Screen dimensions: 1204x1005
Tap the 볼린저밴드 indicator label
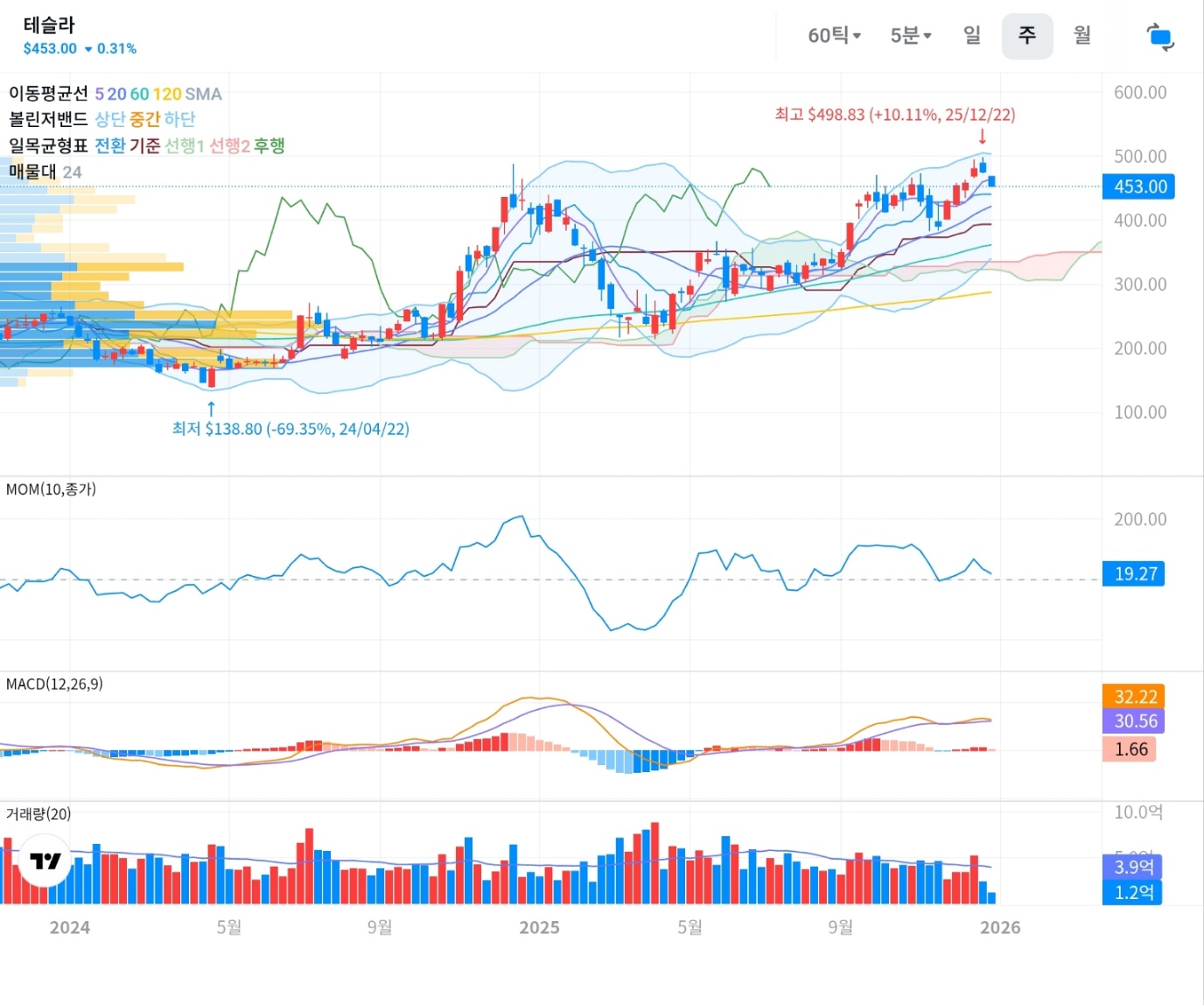[x=48, y=119]
